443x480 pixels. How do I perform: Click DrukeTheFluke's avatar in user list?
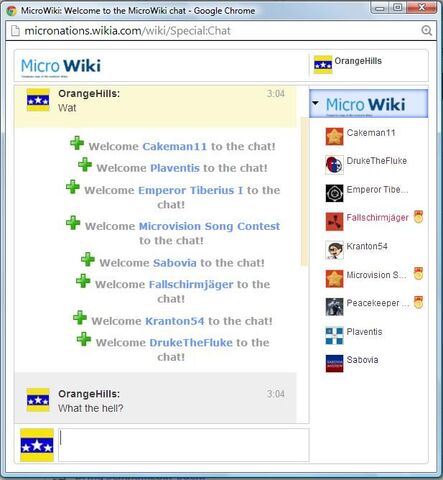point(334,165)
